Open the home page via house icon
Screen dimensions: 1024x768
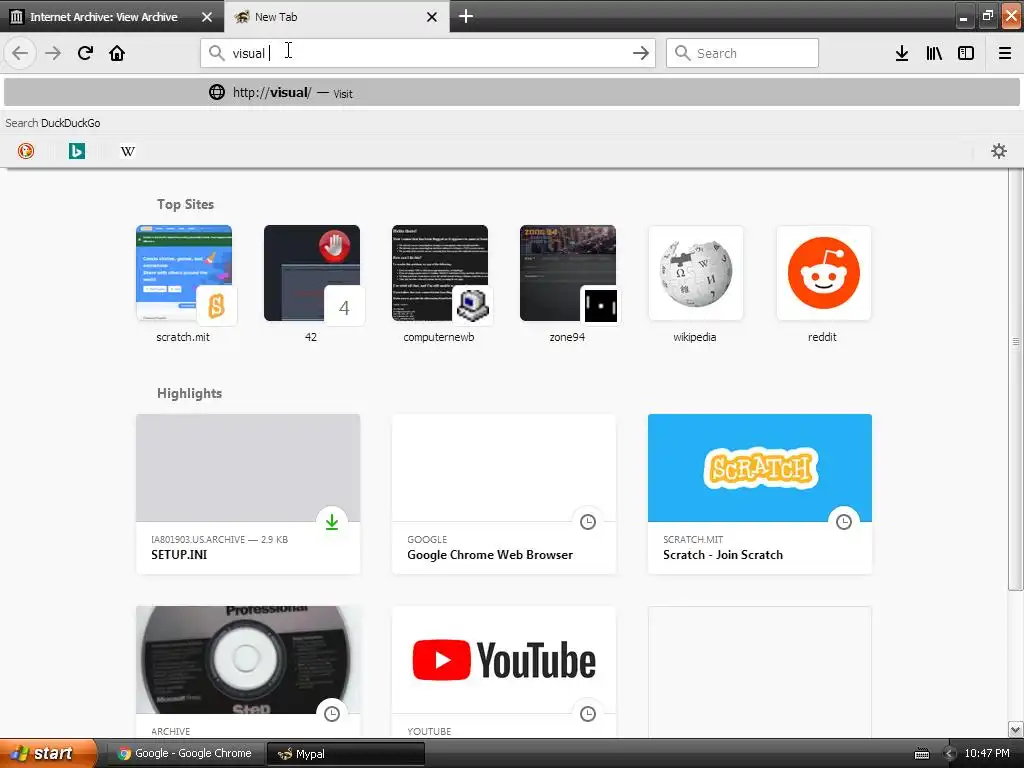tap(117, 53)
